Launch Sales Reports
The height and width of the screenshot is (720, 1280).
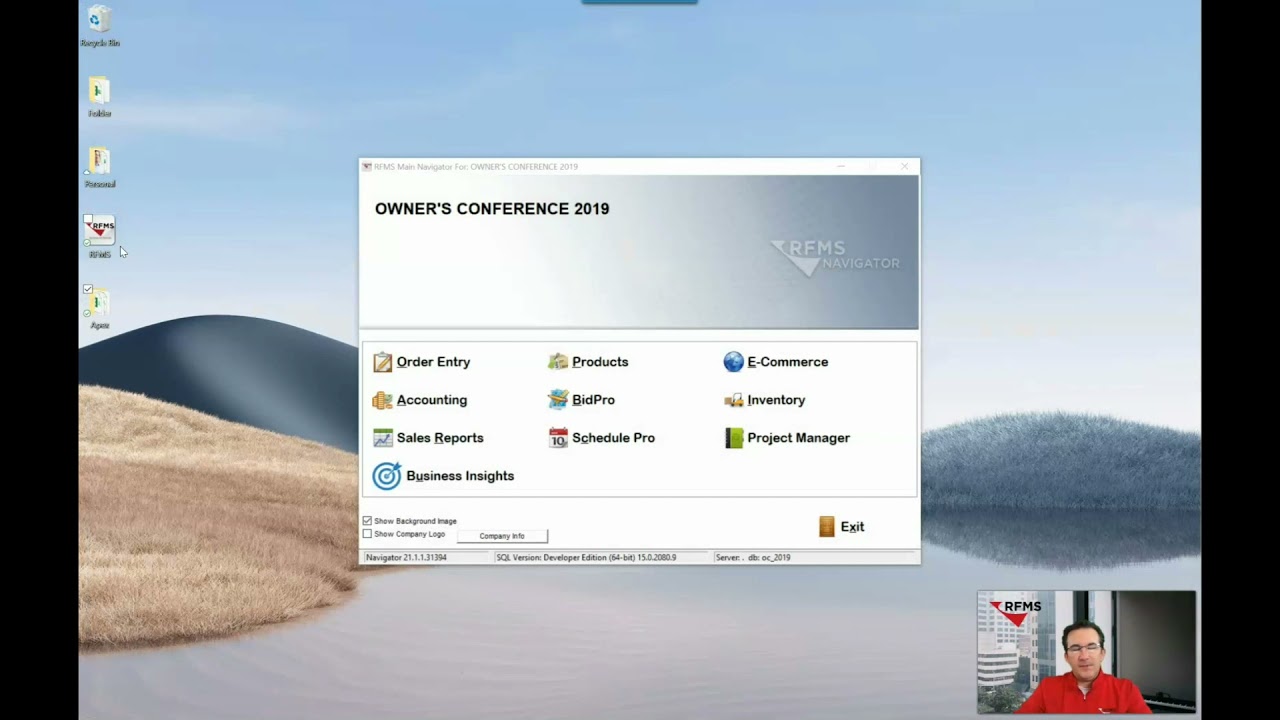(x=428, y=438)
